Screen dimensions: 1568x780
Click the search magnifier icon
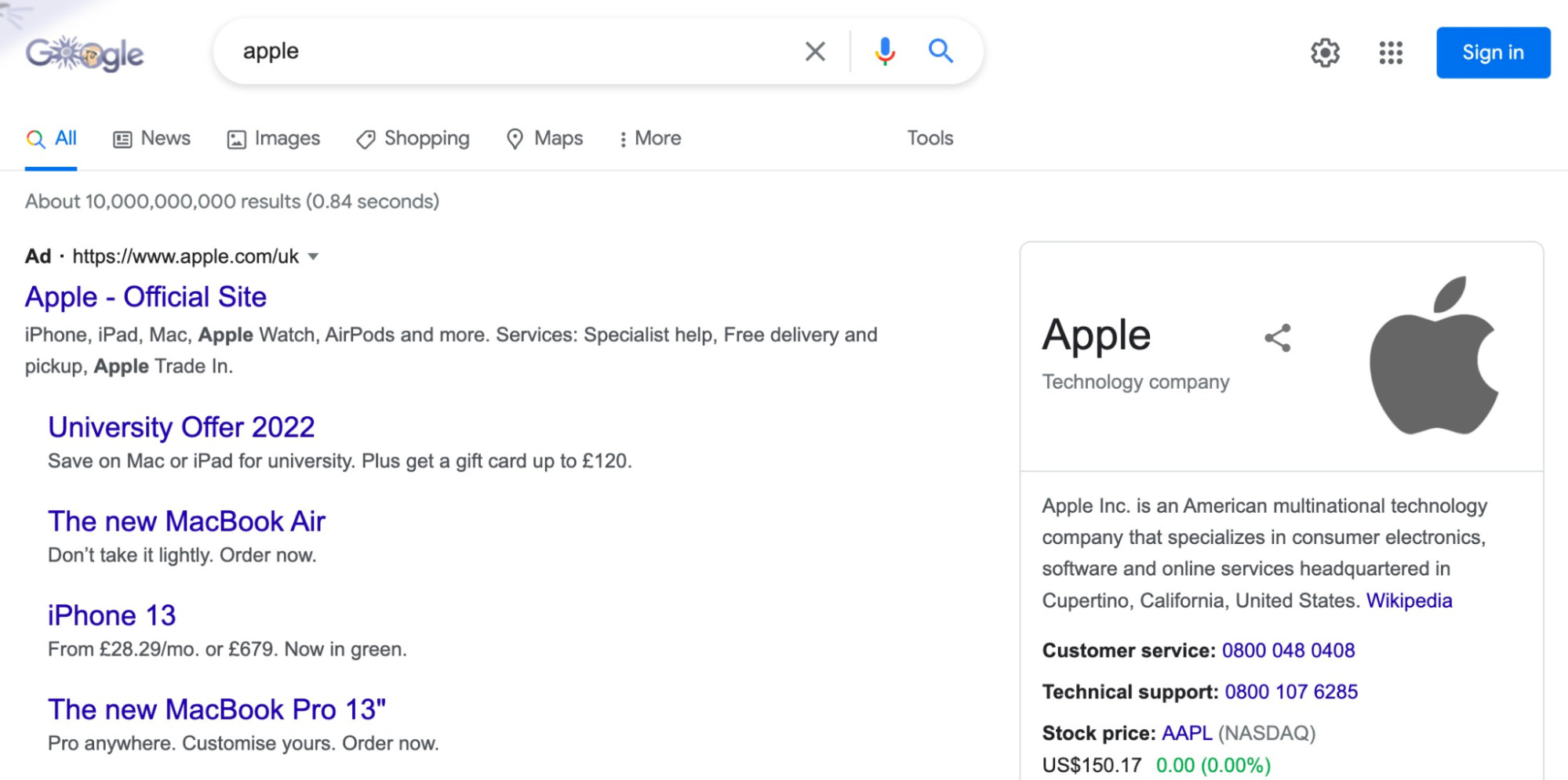[x=940, y=52]
